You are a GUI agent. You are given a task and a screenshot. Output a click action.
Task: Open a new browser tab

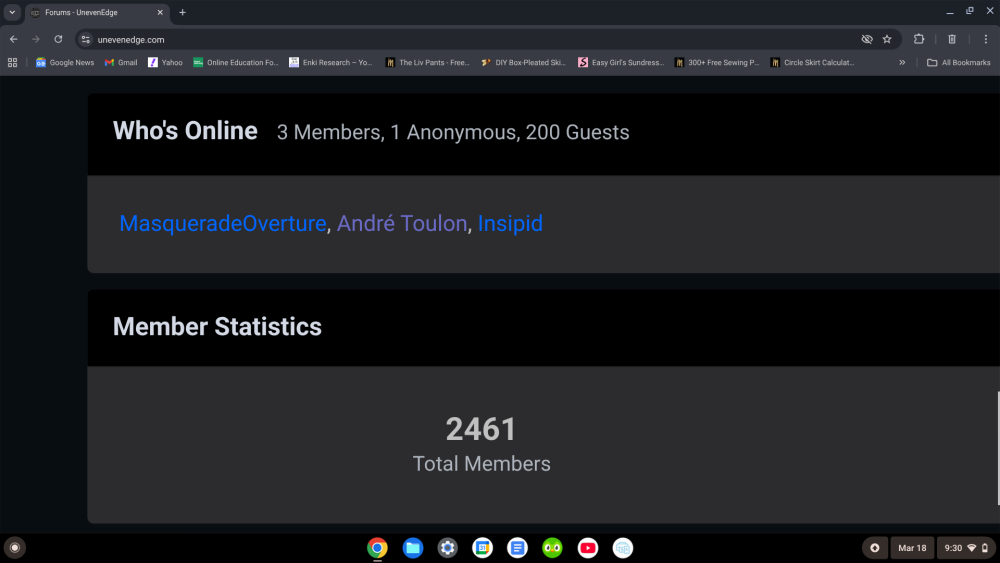(x=182, y=13)
